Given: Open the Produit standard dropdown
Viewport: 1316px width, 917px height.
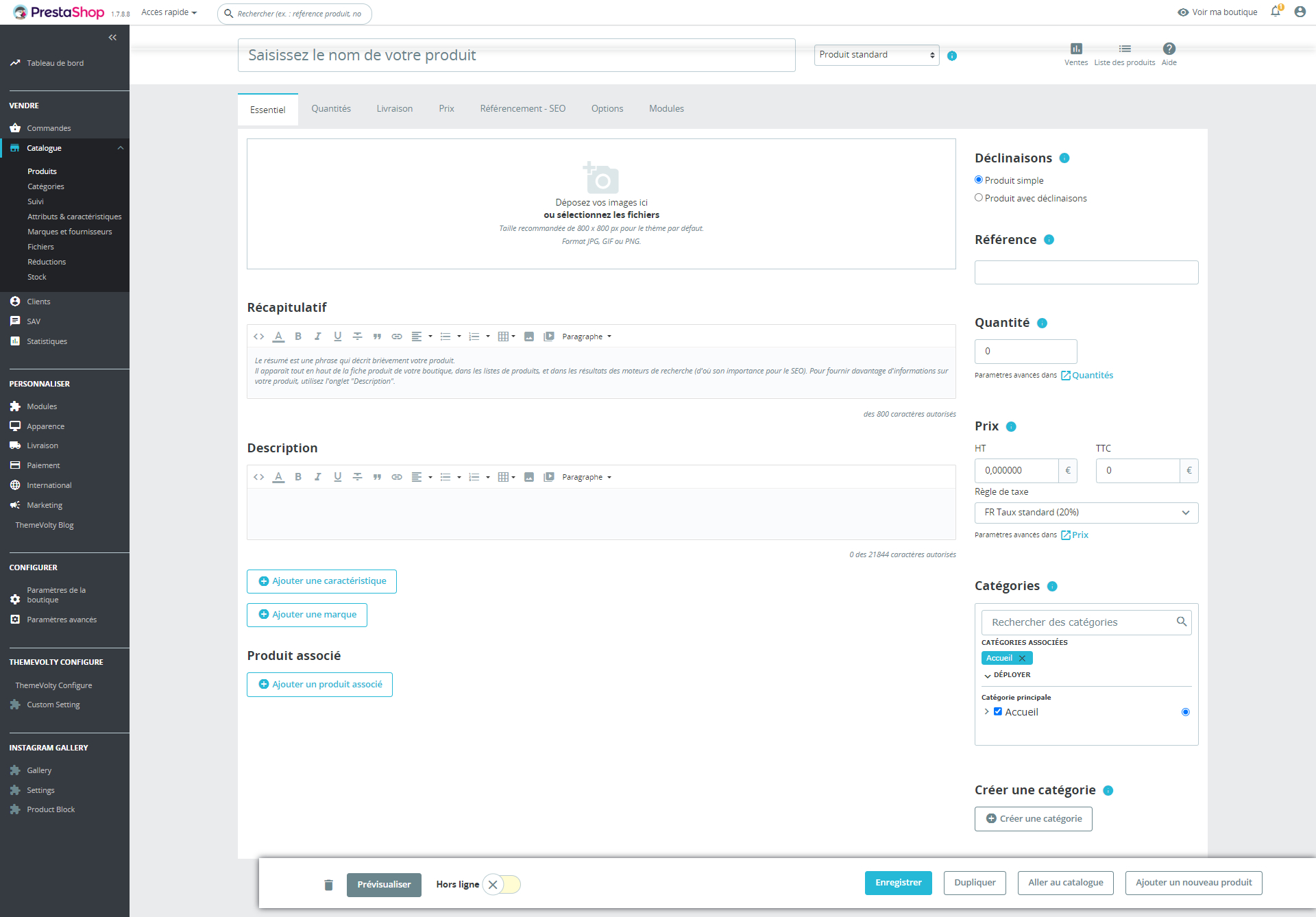Looking at the screenshot, I should pos(876,55).
